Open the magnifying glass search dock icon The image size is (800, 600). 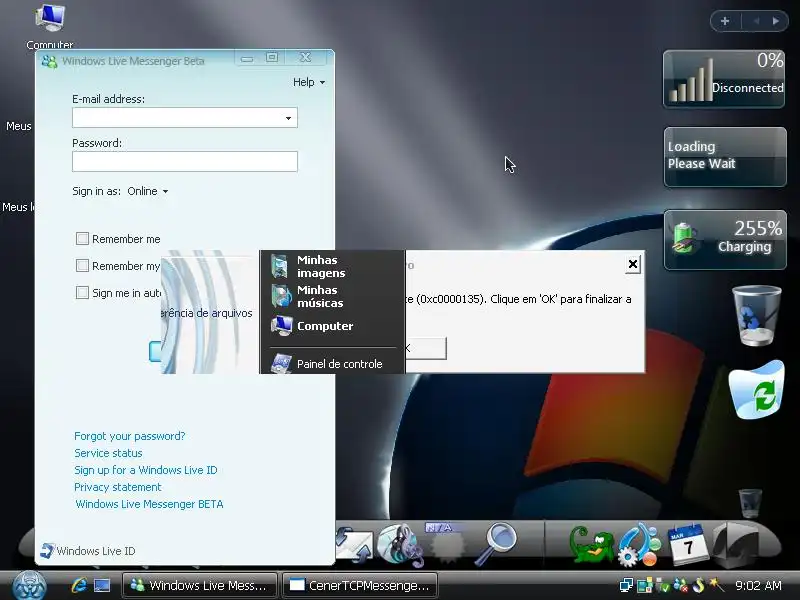click(496, 543)
